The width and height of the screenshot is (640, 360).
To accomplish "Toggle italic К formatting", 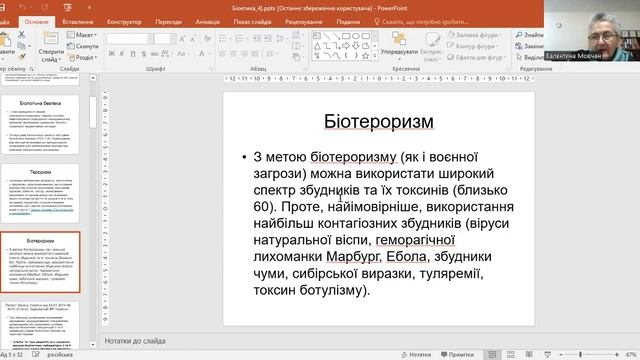I will (122, 53).
